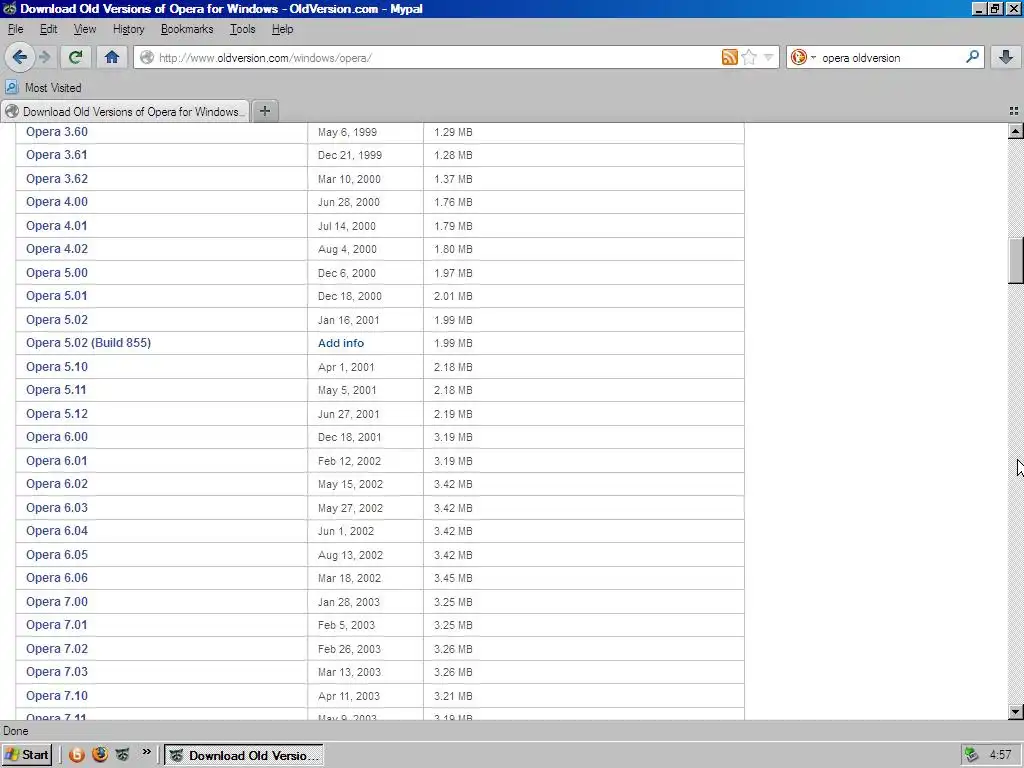
Task: Open the Opera 5.00 link
Action: 57,272
